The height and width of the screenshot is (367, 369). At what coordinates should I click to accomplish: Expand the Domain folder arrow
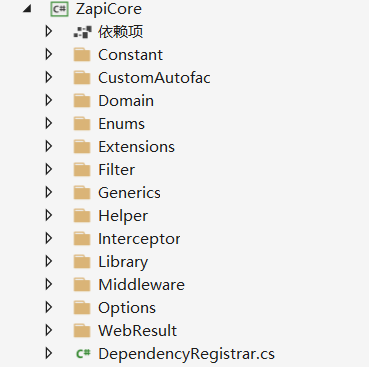click(49, 100)
